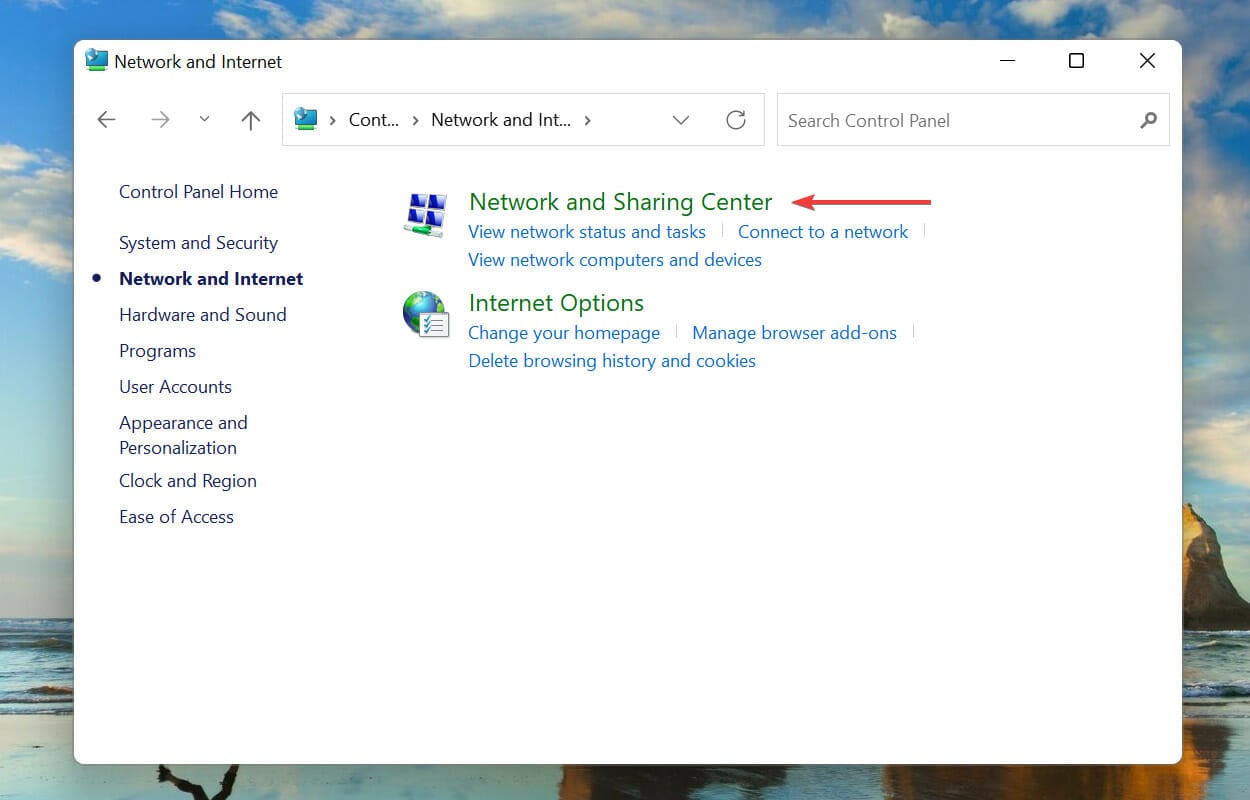This screenshot has width=1250, height=800.
Task: Select Hardware and Sound category
Action: (202, 315)
